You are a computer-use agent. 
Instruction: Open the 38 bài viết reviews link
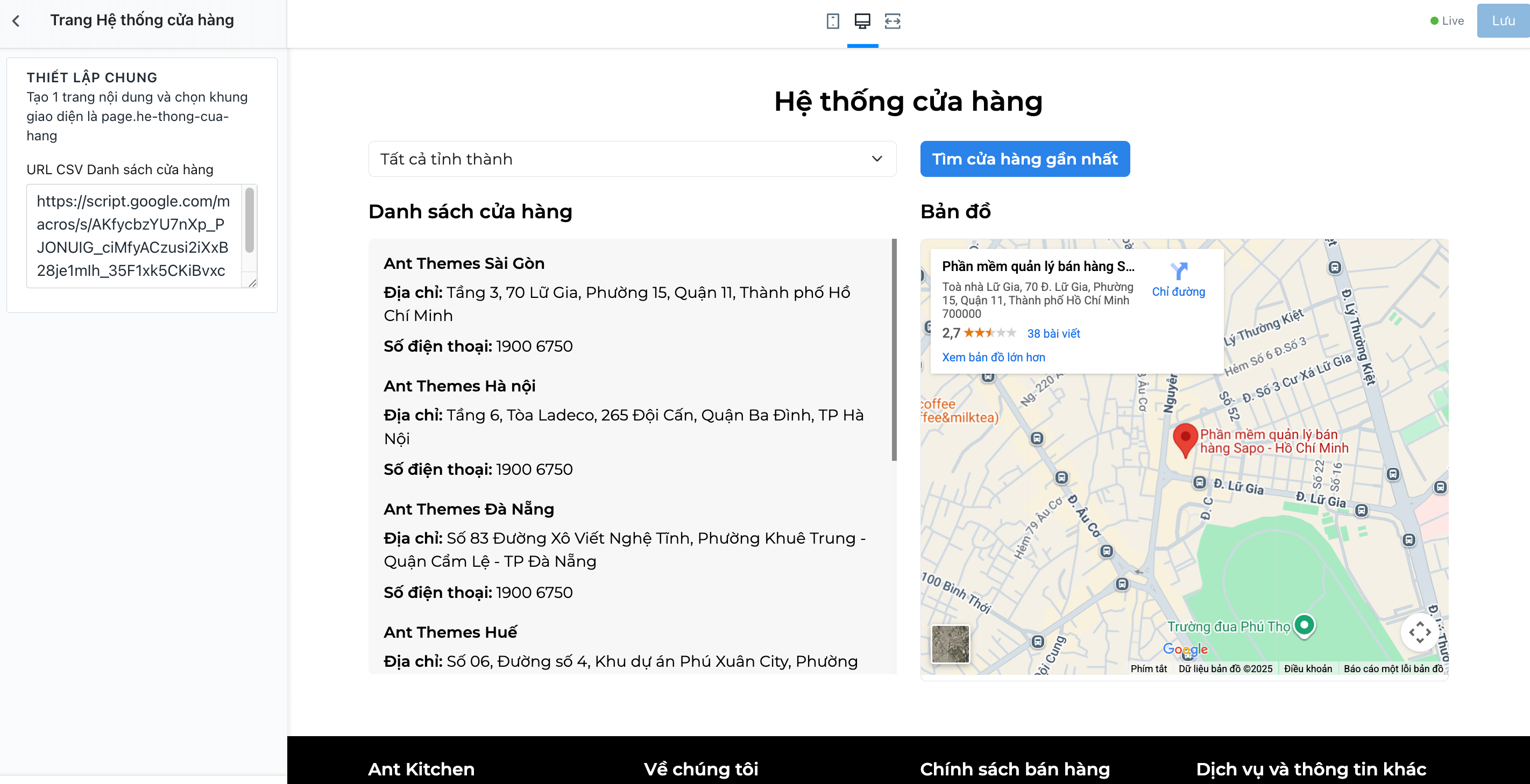click(1054, 333)
